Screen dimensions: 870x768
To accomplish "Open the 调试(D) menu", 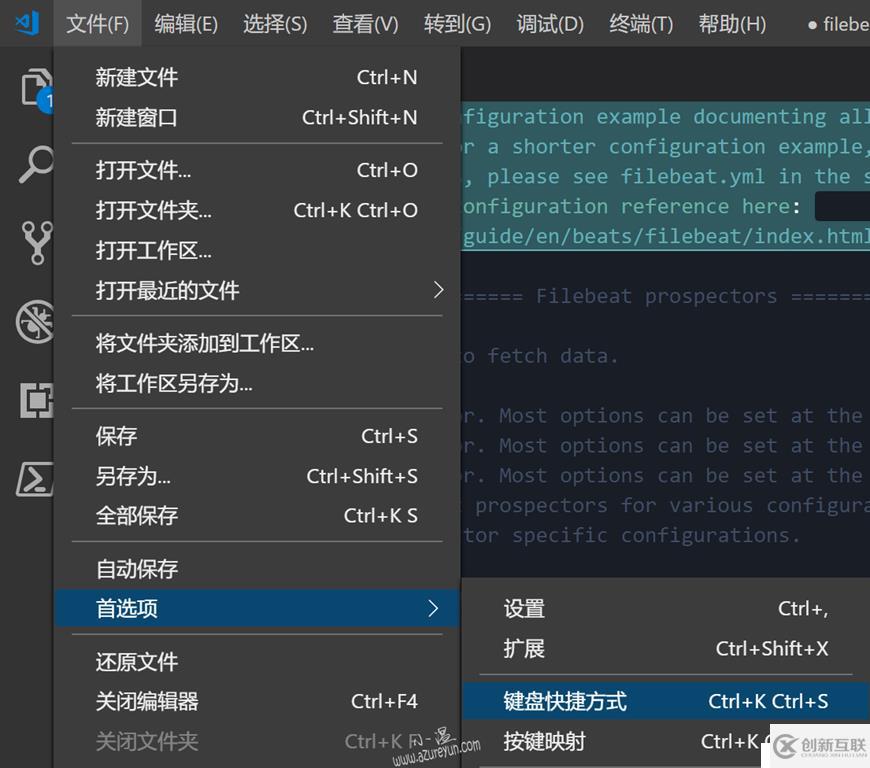I will [550, 24].
